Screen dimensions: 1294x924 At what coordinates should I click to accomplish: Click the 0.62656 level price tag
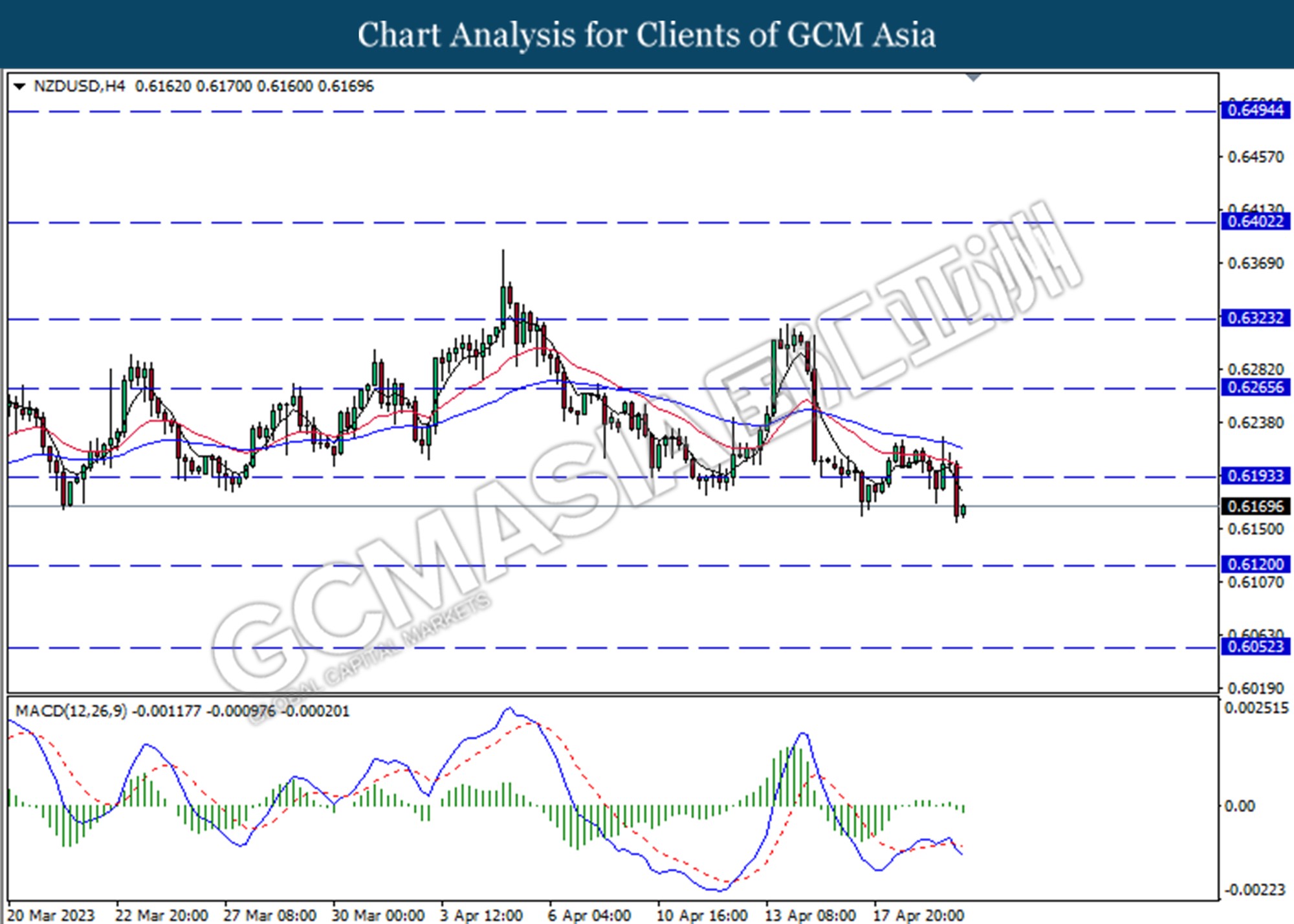tap(1255, 388)
